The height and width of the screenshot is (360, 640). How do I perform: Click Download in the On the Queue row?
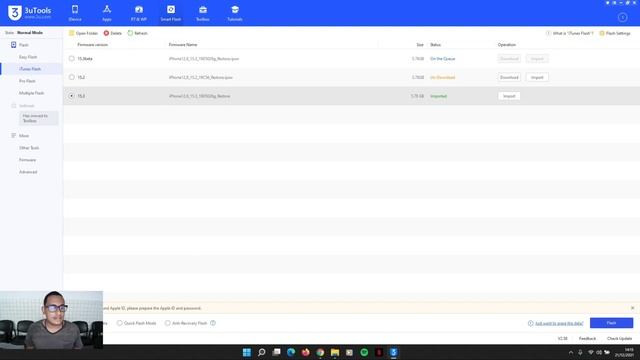(x=509, y=59)
